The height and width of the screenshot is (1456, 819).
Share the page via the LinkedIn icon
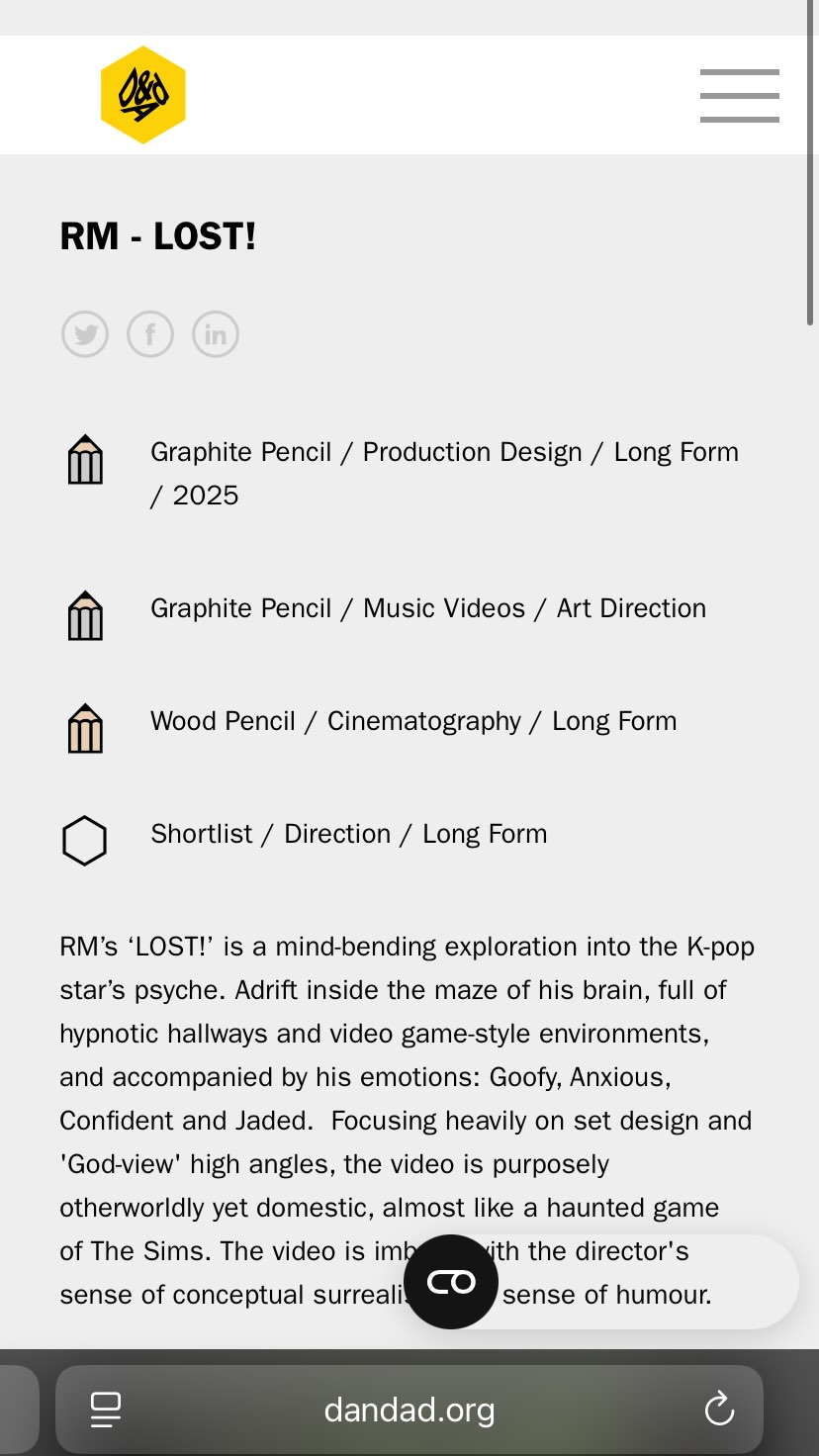point(216,334)
